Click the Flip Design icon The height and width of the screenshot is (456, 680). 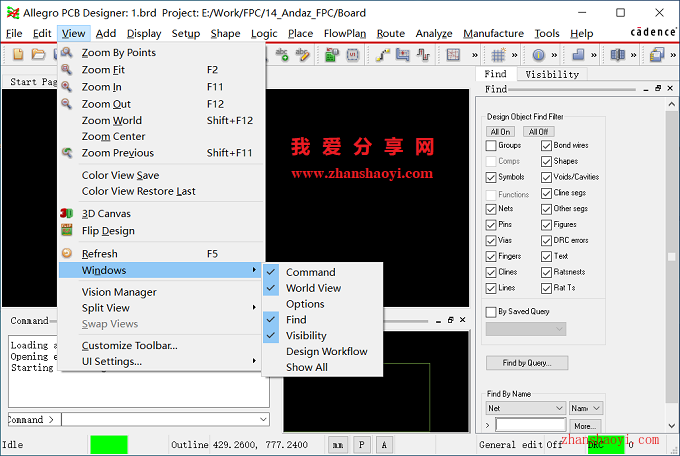point(67,230)
